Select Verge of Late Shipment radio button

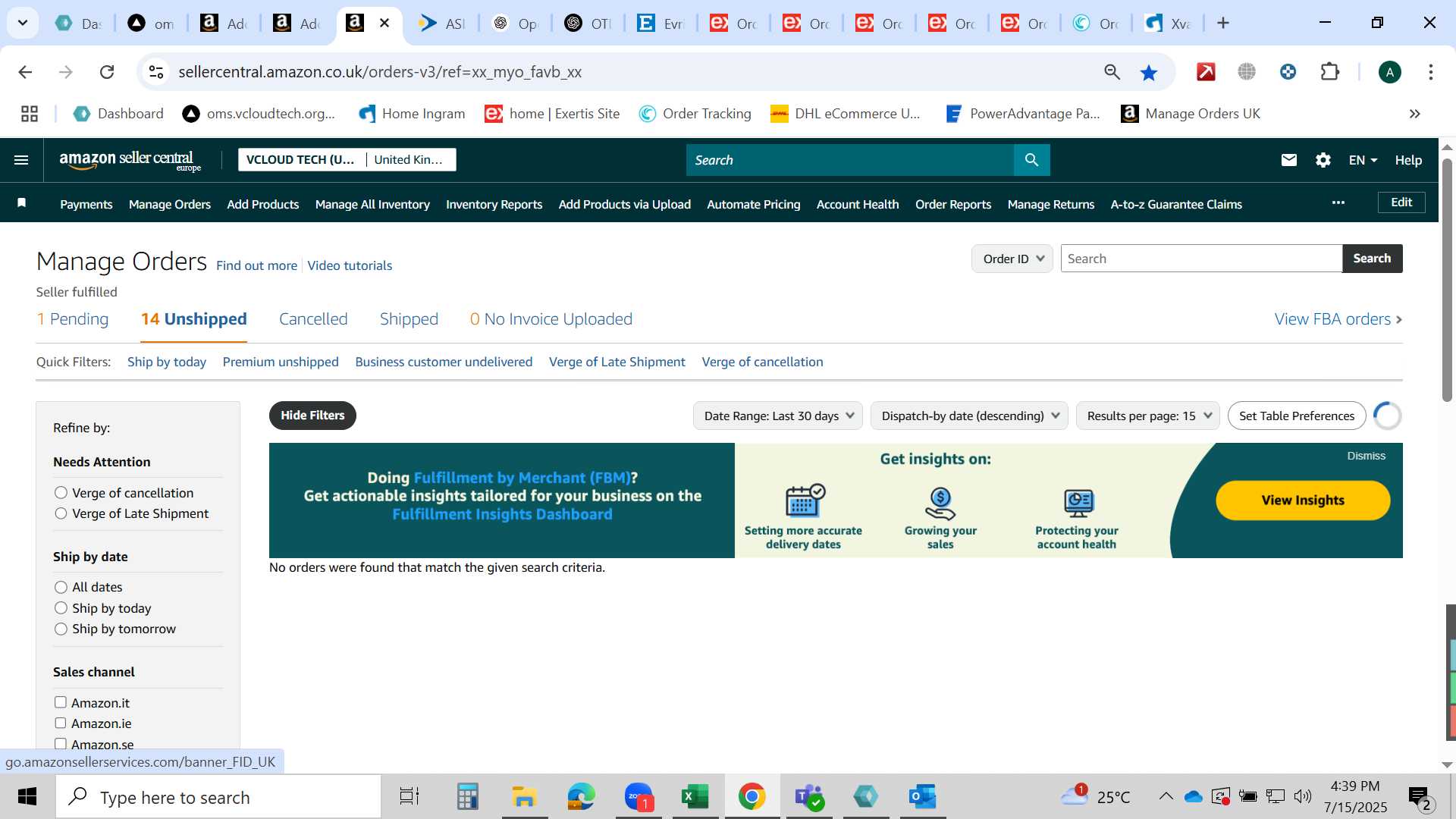pos(61,513)
